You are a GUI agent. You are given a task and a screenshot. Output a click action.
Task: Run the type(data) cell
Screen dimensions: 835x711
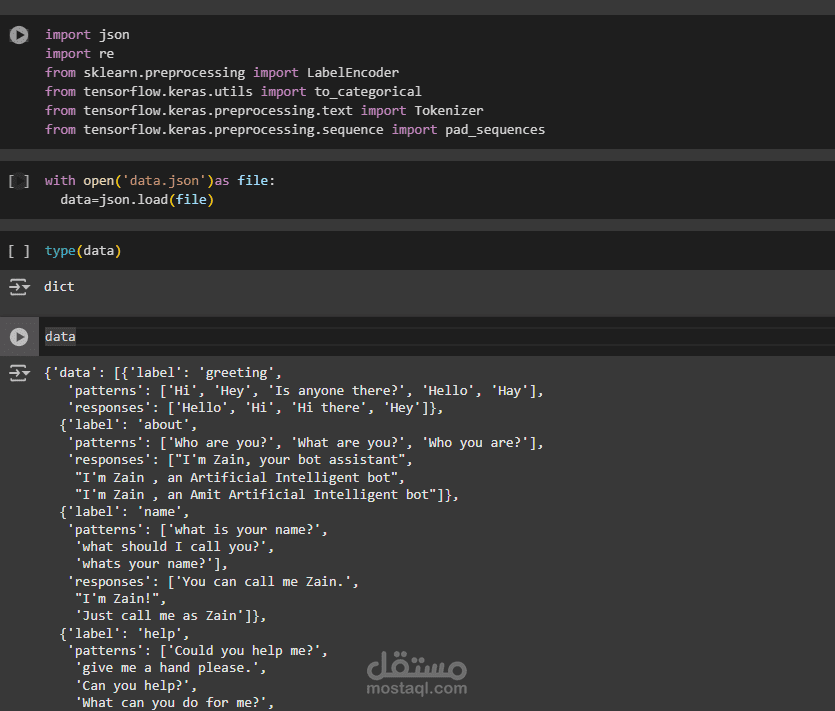(19, 251)
